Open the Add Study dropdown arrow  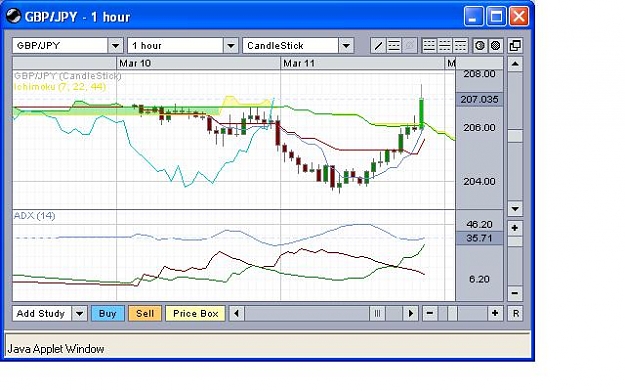pos(79,313)
